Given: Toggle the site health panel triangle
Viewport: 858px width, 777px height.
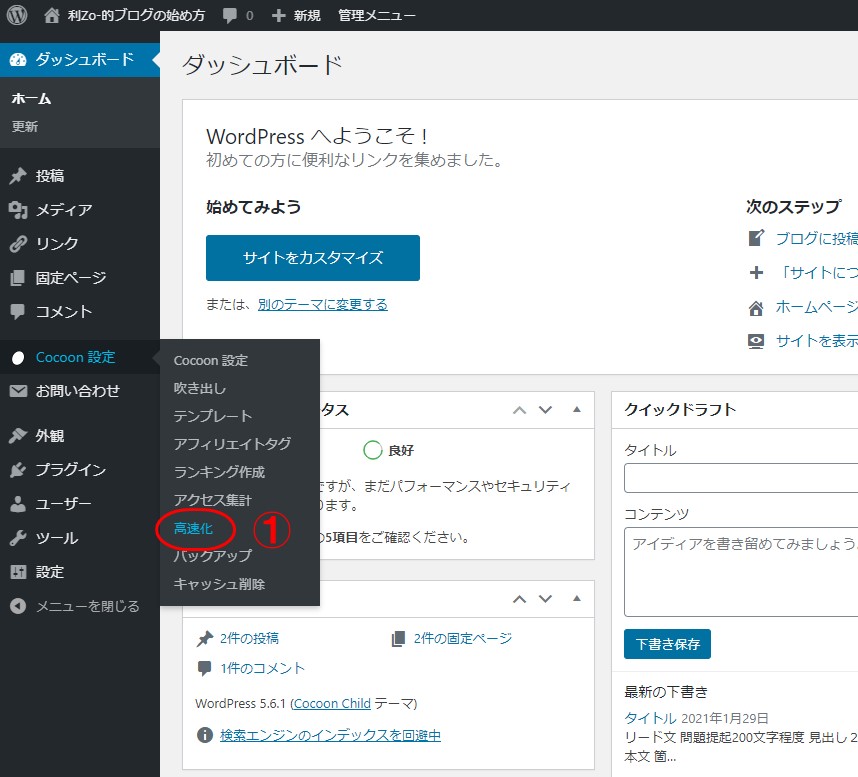Looking at the screenshot, I should tap(577, 409).
